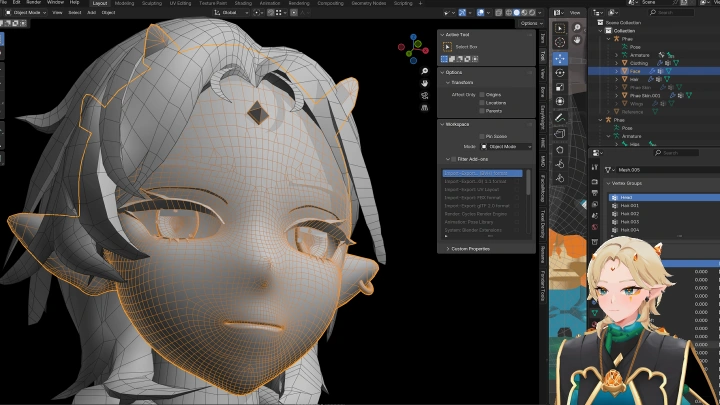The width and height of the screenshot is (720, 405).
Task: Select the Hair object in outliner
Action: point(634,79)
